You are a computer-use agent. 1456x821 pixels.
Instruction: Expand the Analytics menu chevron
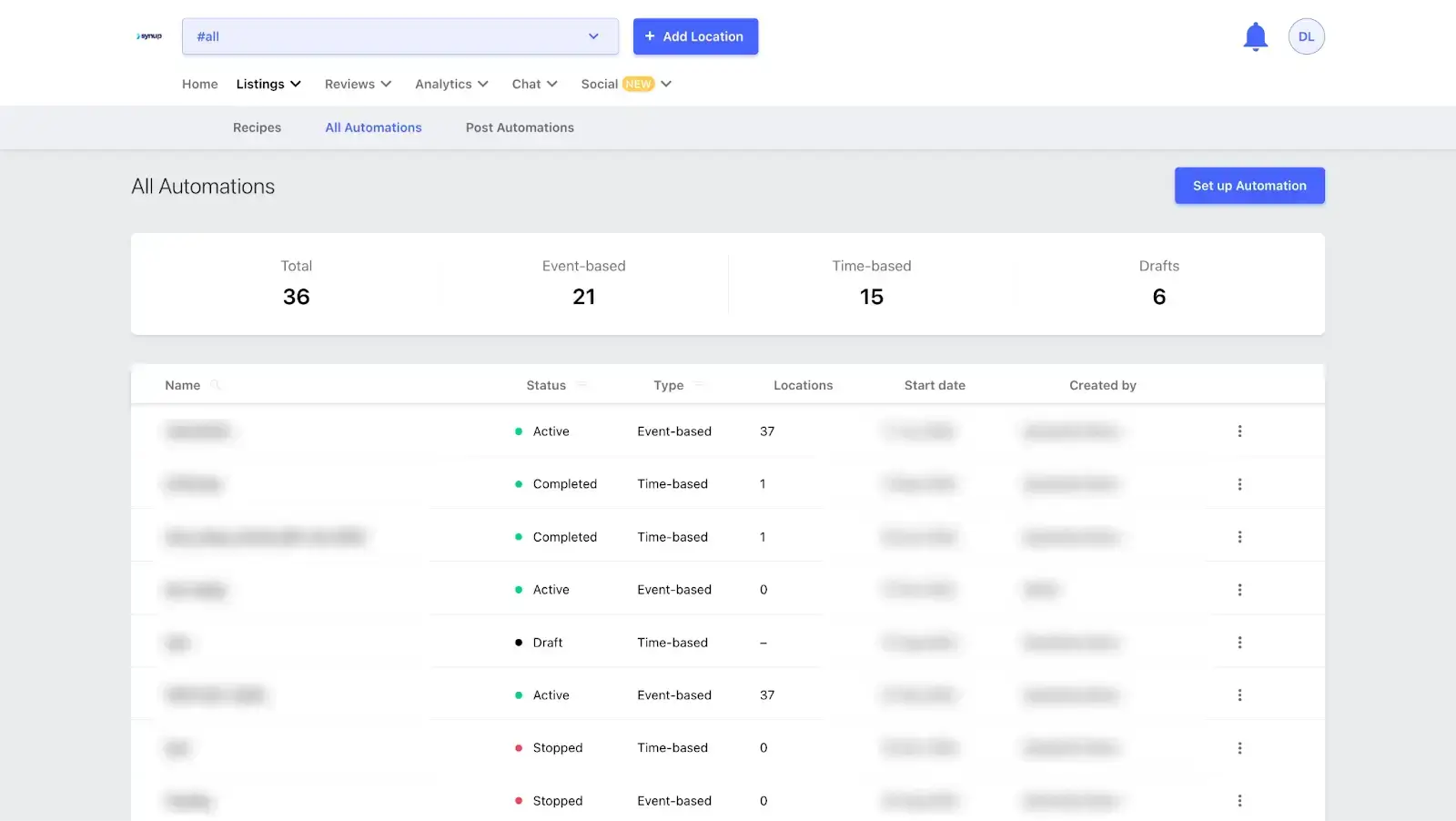(483, 84)
